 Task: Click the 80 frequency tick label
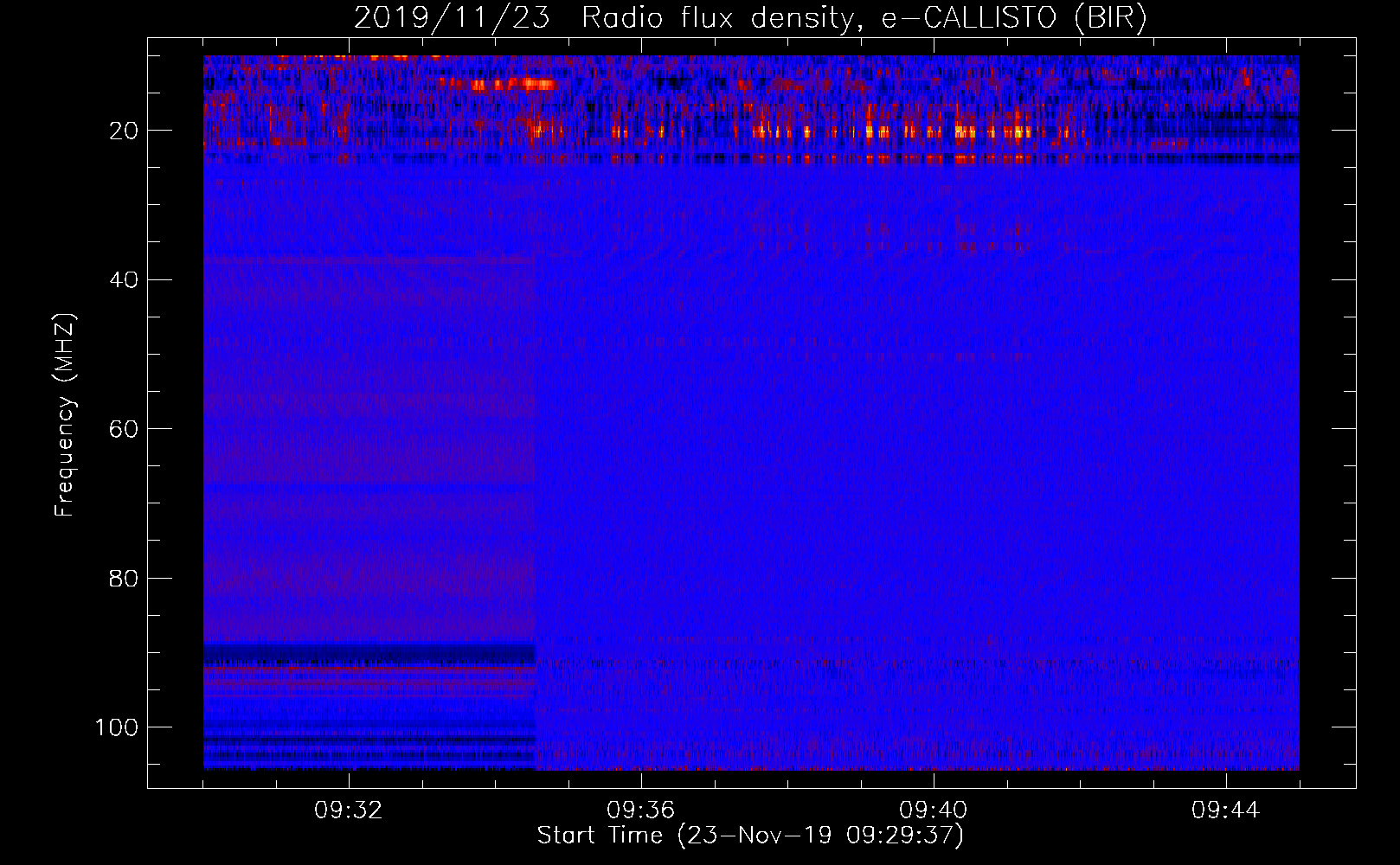point(124,578)
